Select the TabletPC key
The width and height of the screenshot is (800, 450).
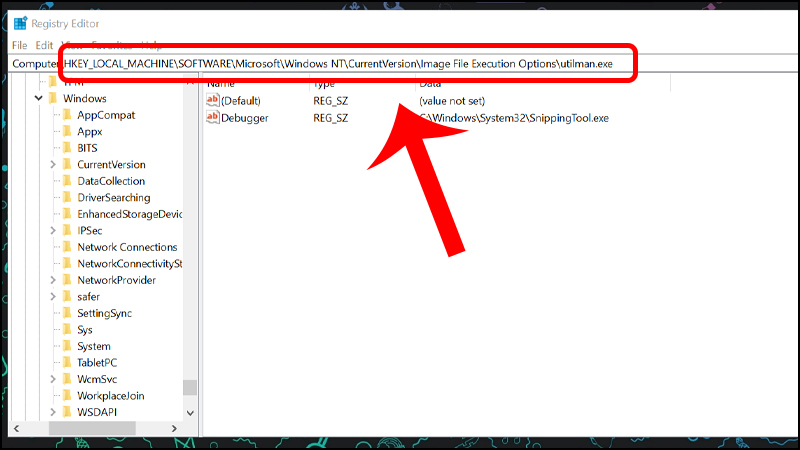[97, 363]
